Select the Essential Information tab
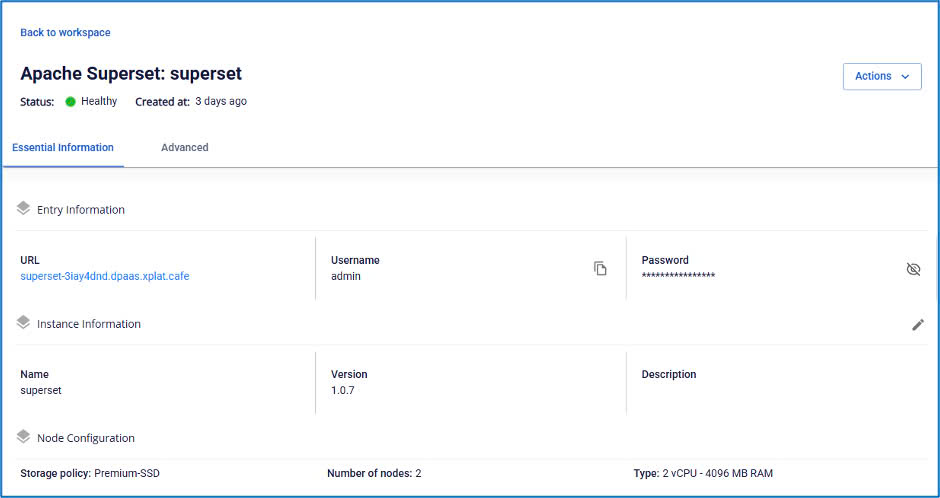The height and width of the screenshot is (498, 940). pyautogui.click(x=63, y=147)
